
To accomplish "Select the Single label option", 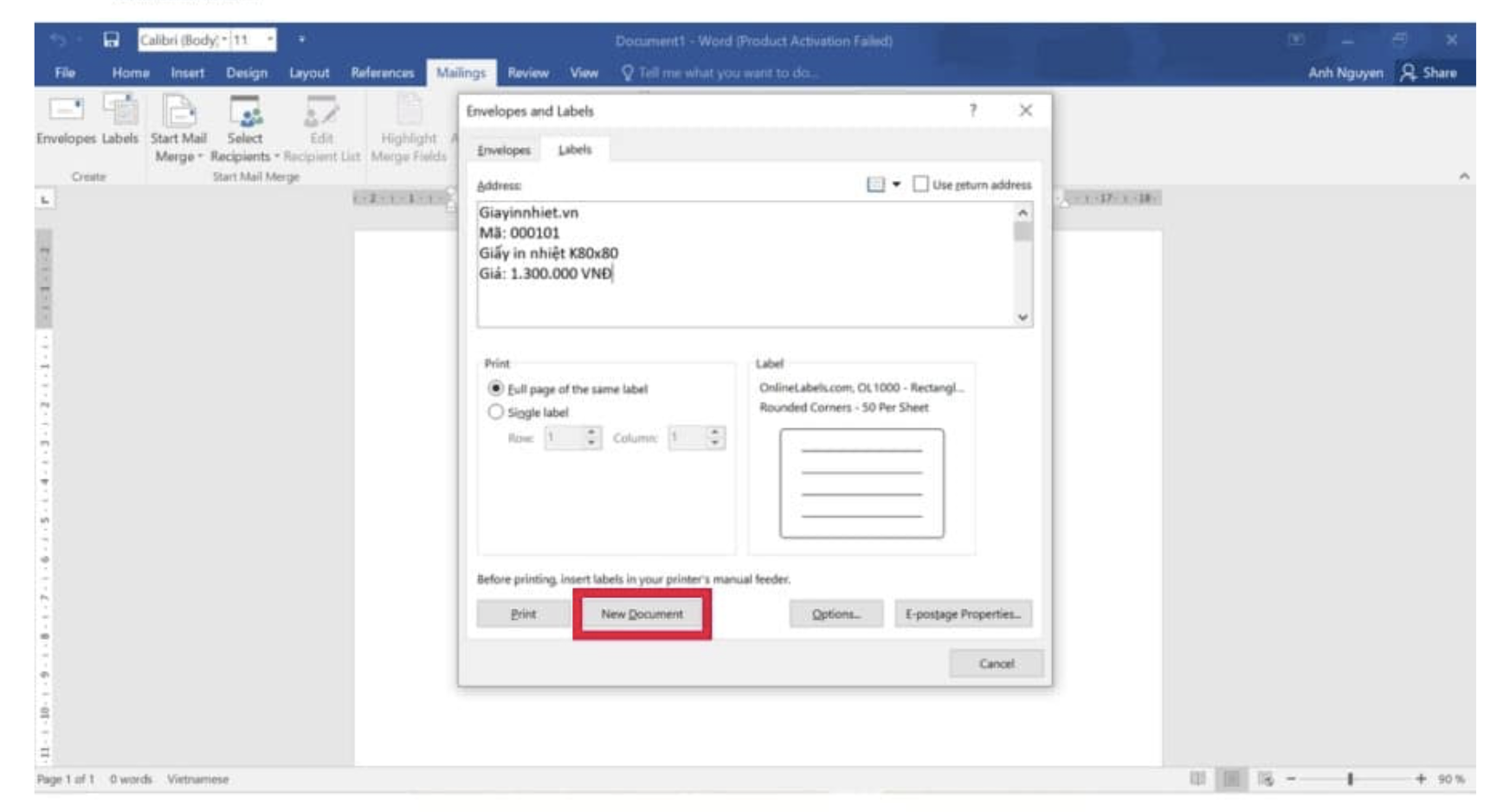I will coord(495,412).
